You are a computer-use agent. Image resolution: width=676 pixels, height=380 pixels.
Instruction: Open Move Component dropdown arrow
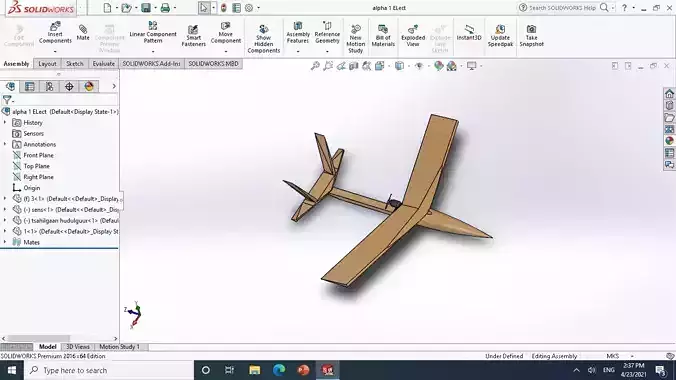coord(225,51)
